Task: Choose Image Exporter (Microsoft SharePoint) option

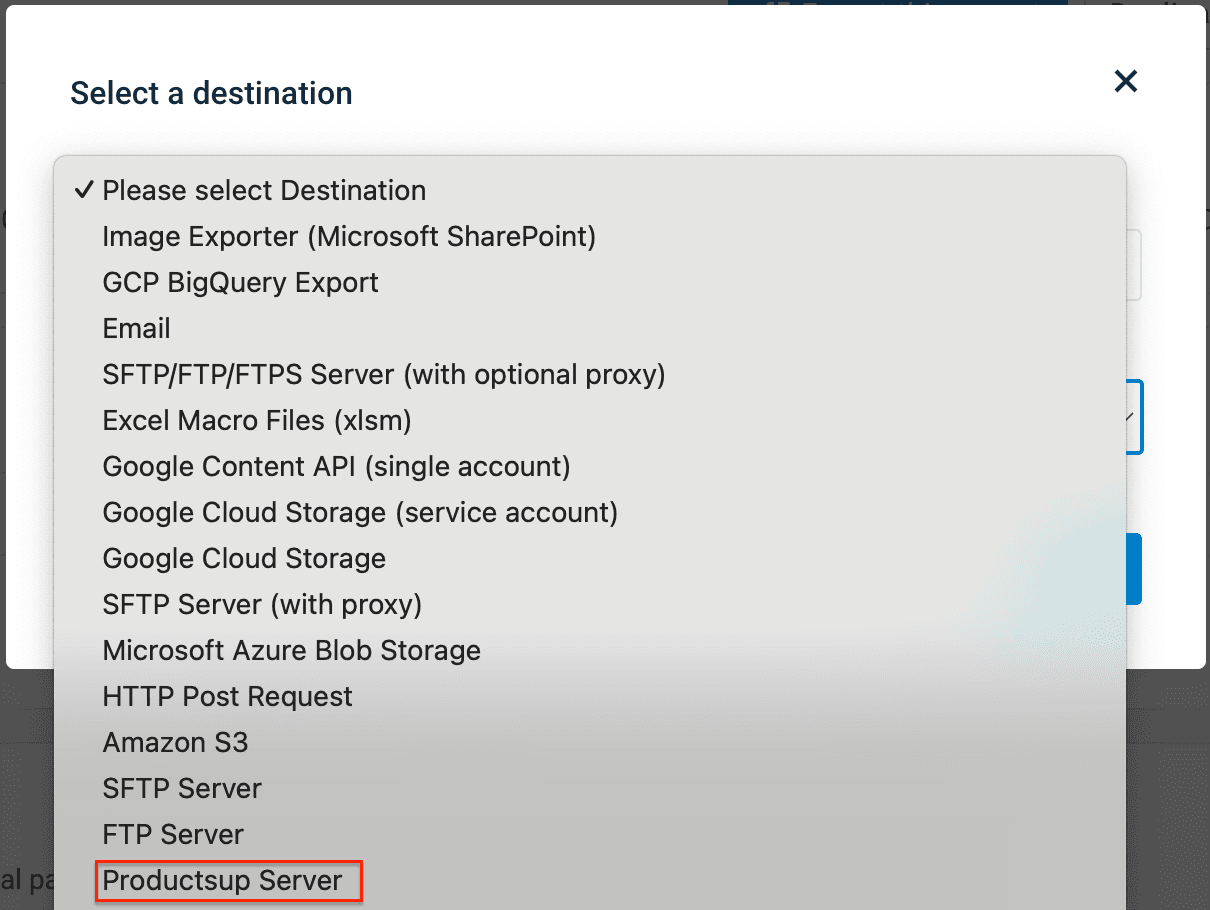Action: pyautogui.click(x=349, y=237)
